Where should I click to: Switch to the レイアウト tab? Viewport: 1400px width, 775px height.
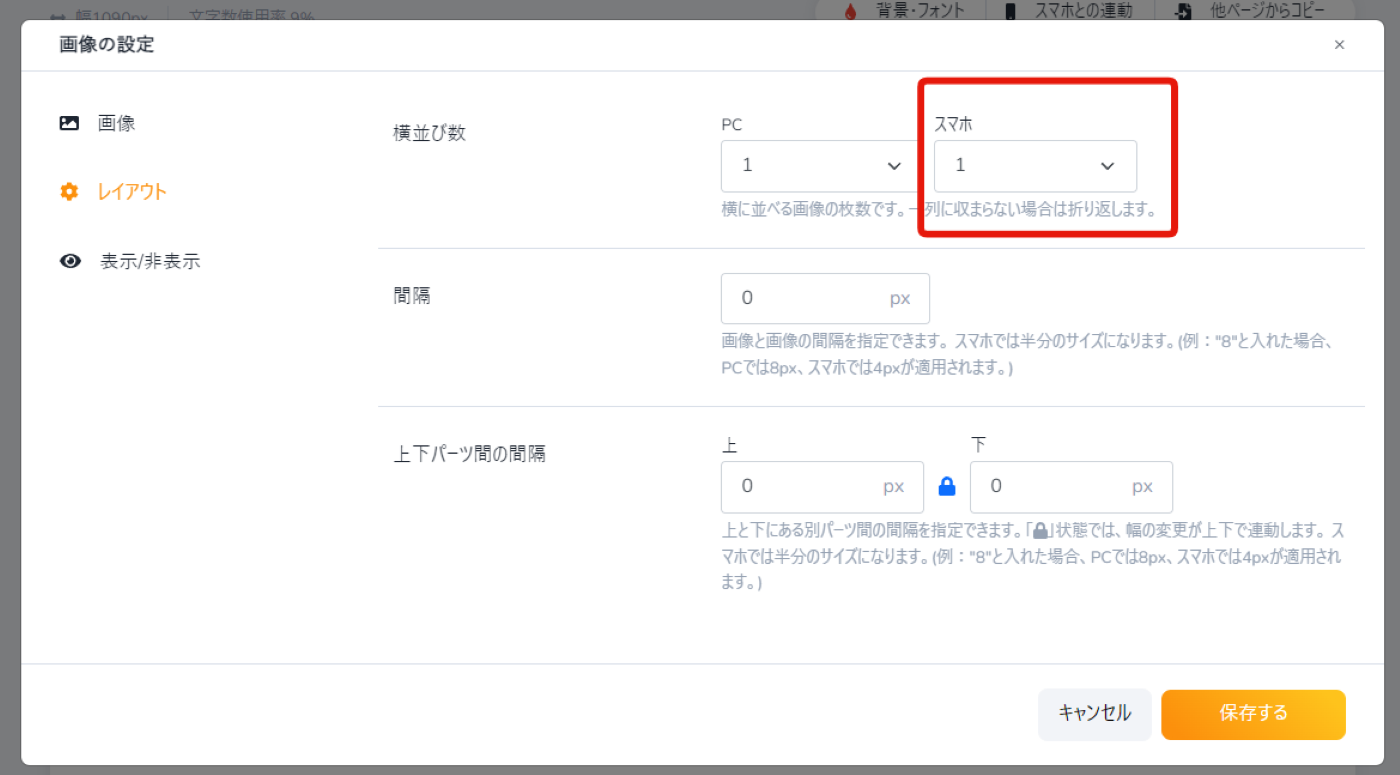132,192
